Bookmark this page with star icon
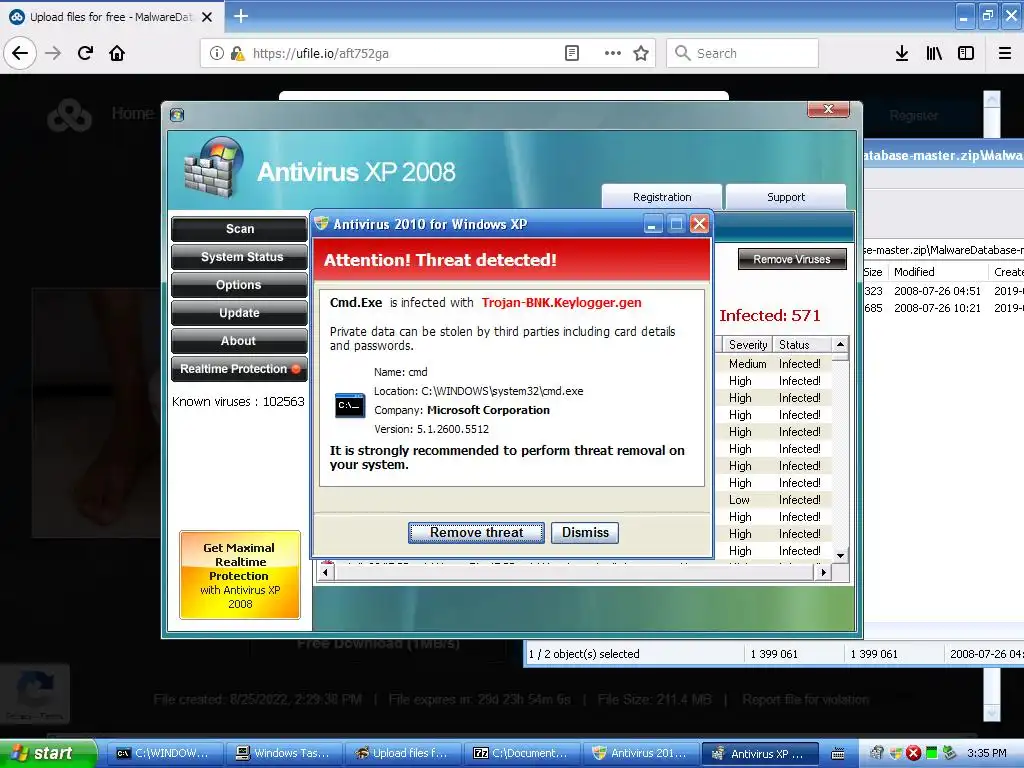 [x=641, y=54]
